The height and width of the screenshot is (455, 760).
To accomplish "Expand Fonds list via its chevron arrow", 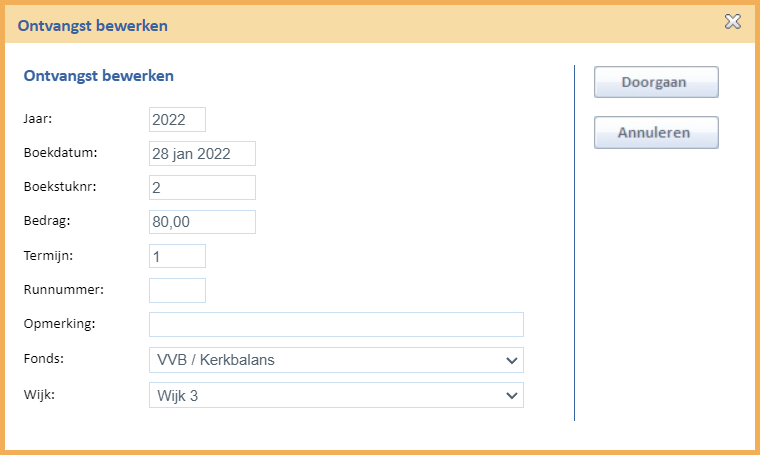I will coord(511,361).
